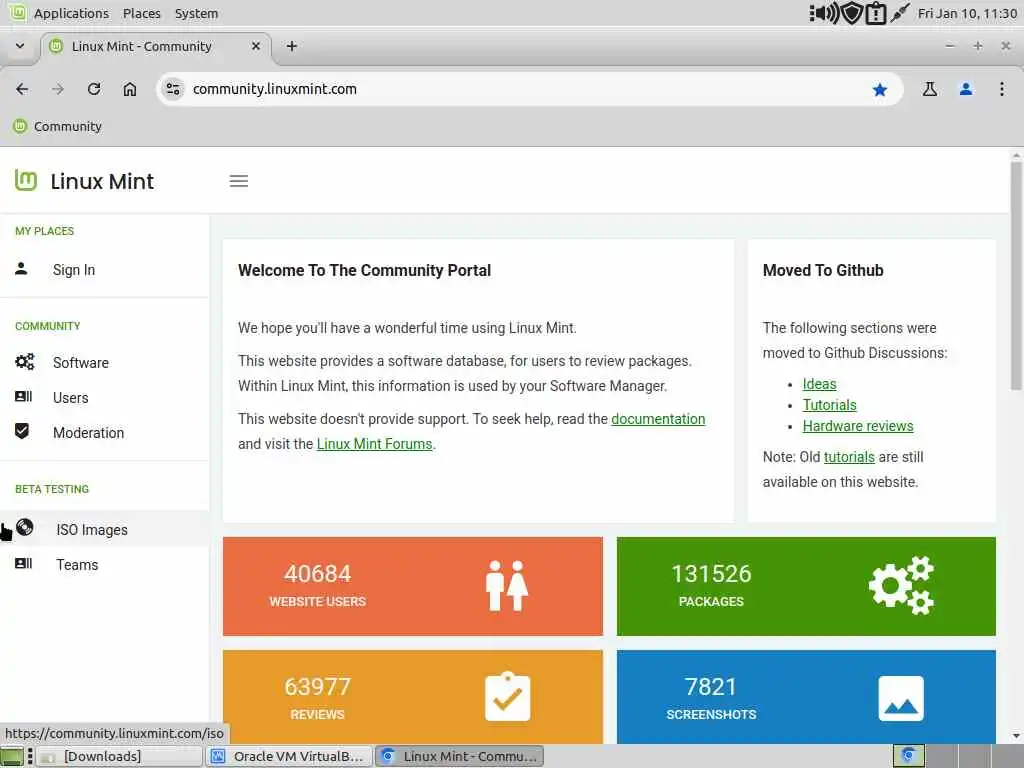Image resolution: width=1024 pixels, height=768 pixels.
Task: Follow the documentation link
Action: pos(658,419)
